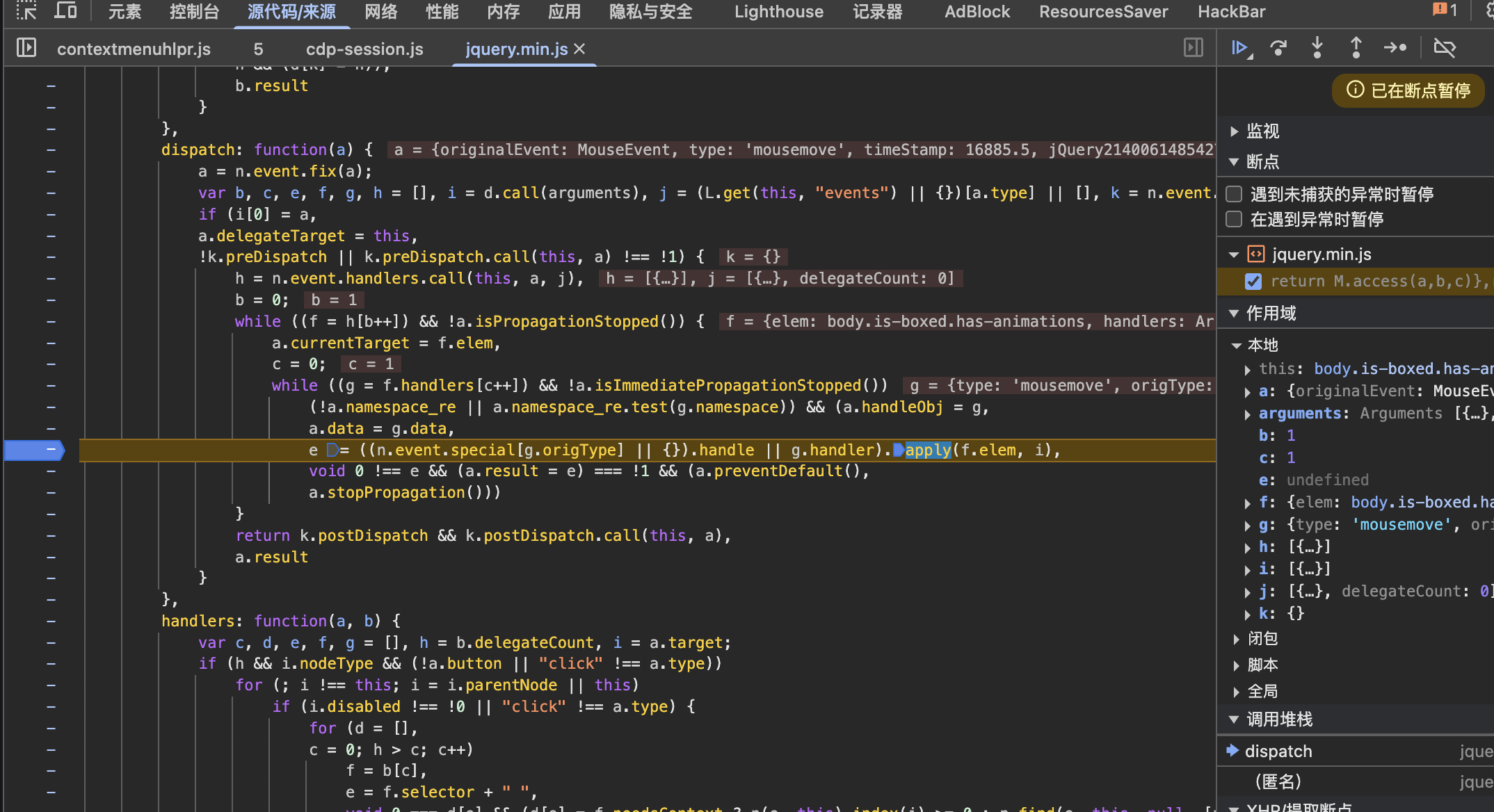Click the inspect element picker icon
1494x812 pixels.
tap(26, 11)
